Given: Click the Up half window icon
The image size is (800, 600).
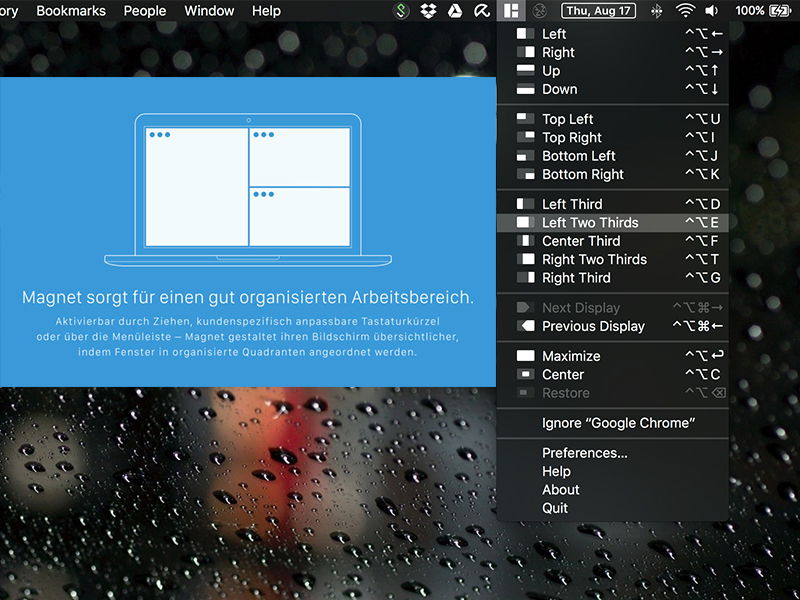Looking at the screenshot, I should pos(525,70).
